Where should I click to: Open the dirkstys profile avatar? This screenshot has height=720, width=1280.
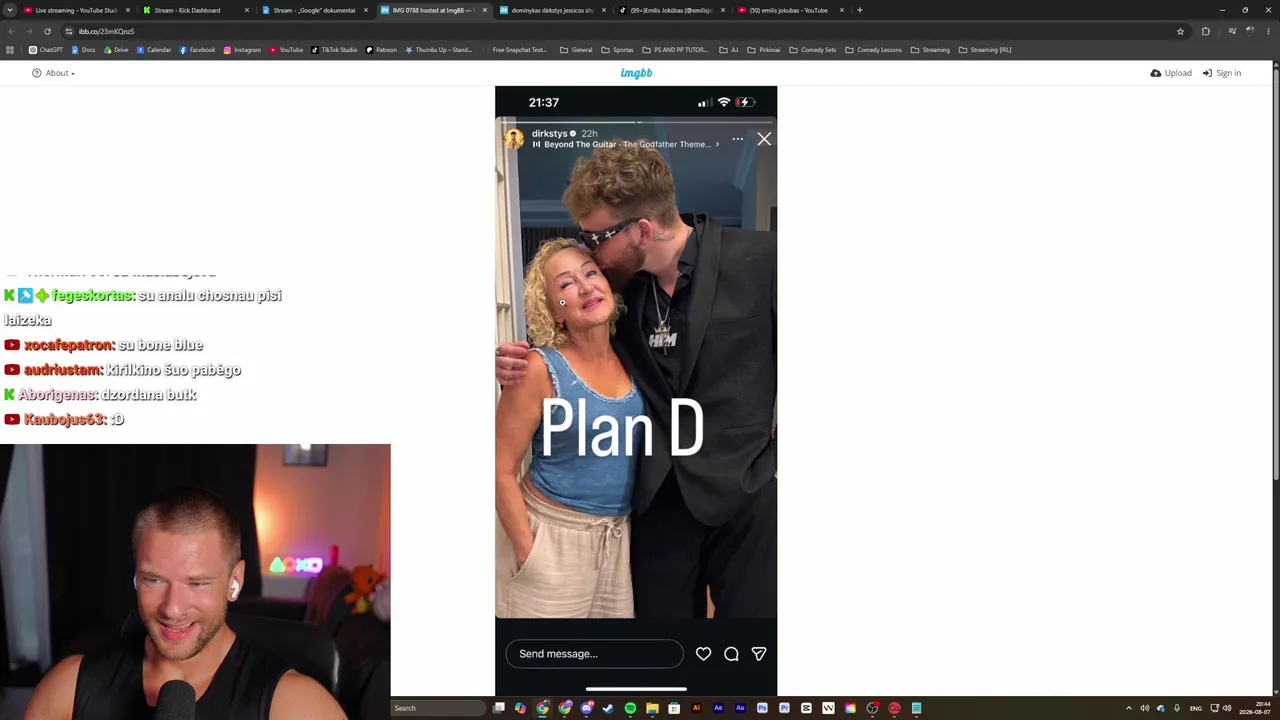pyautogui.click(x=514, y=139)
